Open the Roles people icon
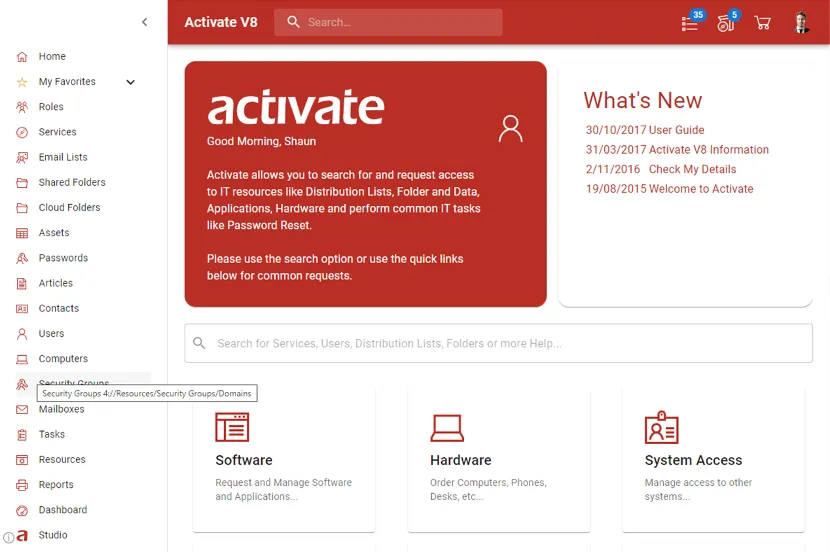This screenshot has width=830, height=552. pos(22,107)
